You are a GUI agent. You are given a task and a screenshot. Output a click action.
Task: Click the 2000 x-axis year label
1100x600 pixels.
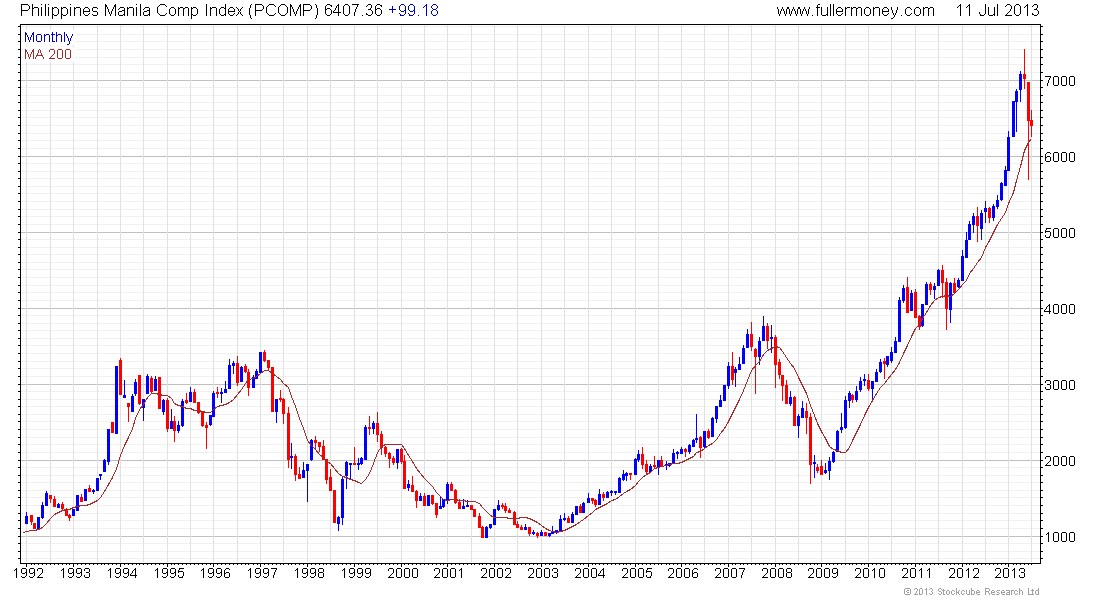click(x=403, y=573)
